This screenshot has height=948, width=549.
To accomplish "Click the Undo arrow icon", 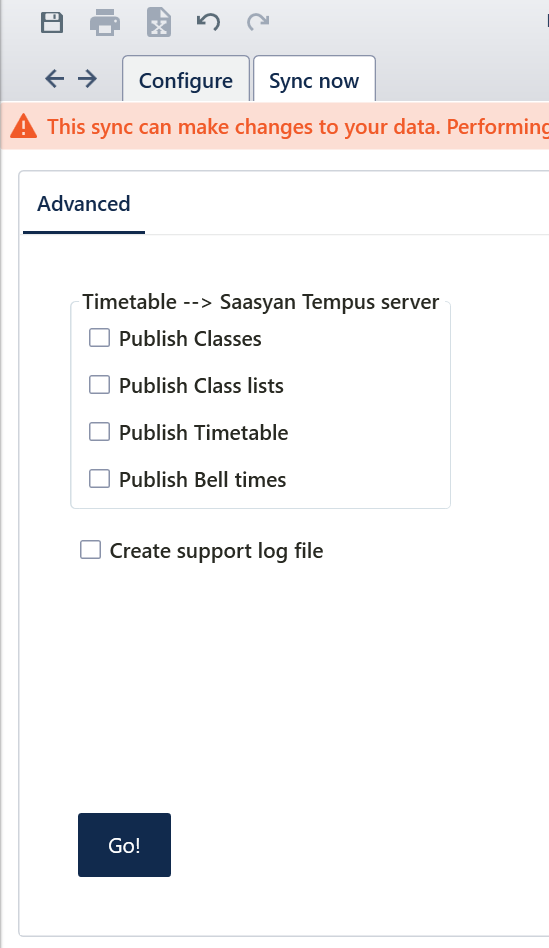I will pos(209,22).
